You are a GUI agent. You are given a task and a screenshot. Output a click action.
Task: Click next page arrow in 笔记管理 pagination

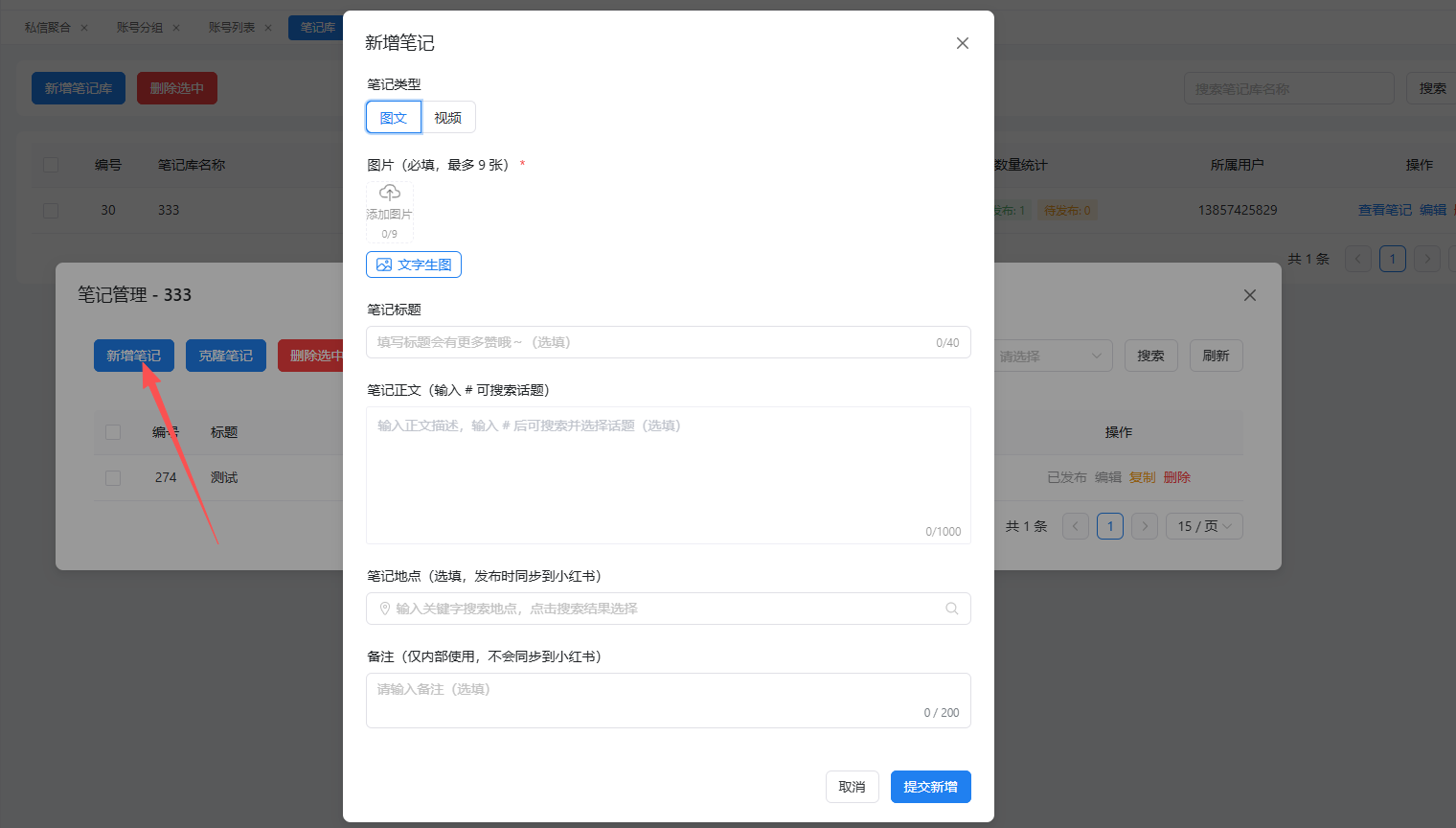click(x=1145, y=526)
